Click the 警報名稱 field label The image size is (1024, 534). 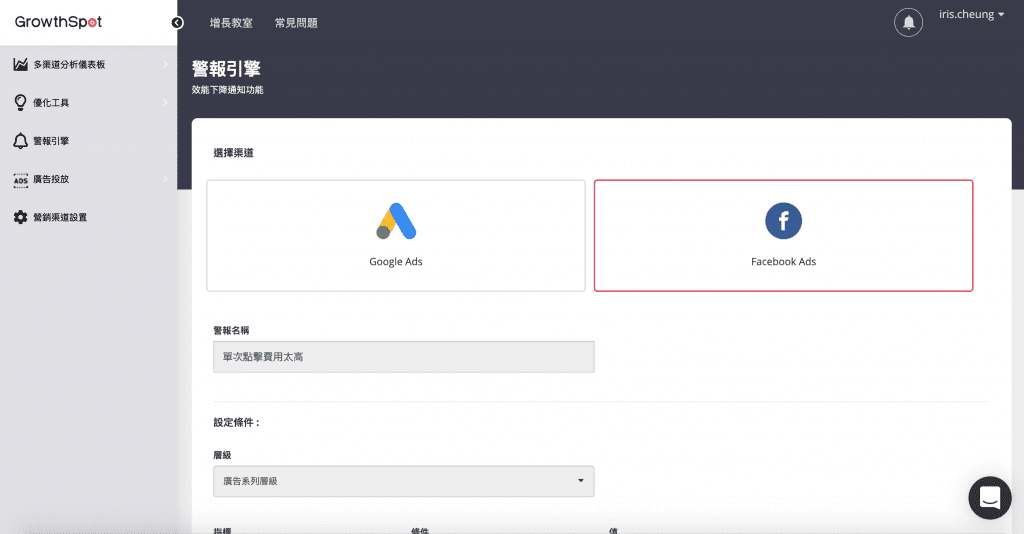231,330
